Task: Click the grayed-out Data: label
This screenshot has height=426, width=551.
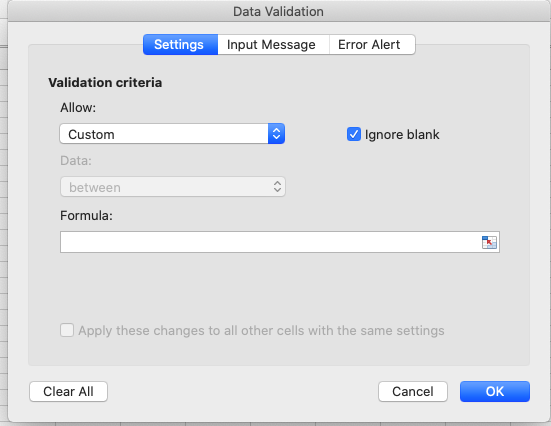Action: pyautogui.click(x=76, y=161)
